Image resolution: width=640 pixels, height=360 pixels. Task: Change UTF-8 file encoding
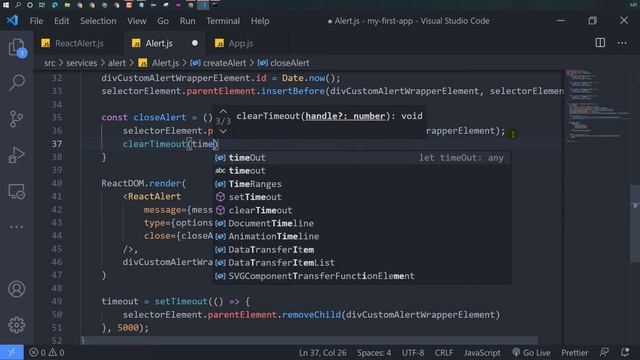(413, 352)
